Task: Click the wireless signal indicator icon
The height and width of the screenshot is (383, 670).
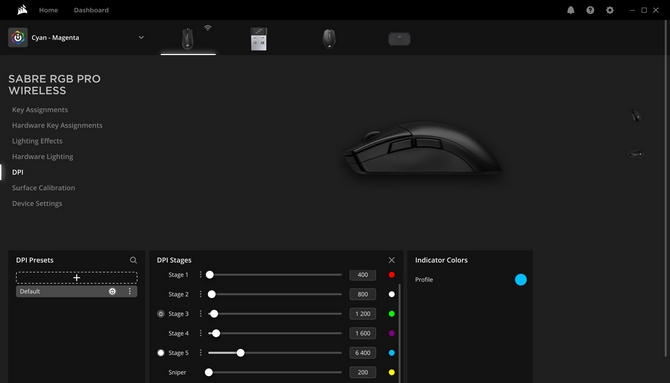Action: (208, 28)
